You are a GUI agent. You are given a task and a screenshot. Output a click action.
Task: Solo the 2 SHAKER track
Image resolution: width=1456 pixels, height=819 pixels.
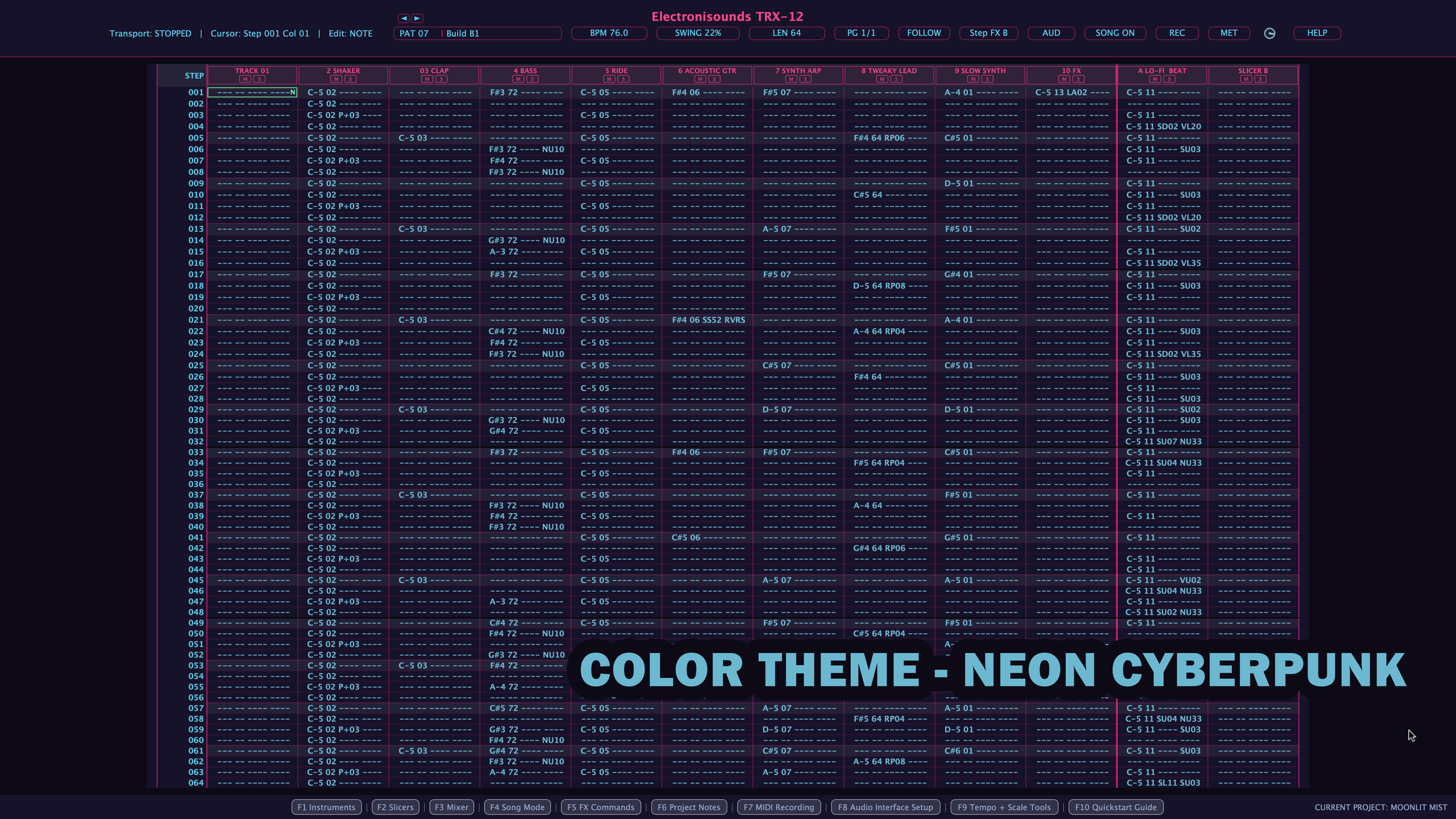tap(350, 79)
